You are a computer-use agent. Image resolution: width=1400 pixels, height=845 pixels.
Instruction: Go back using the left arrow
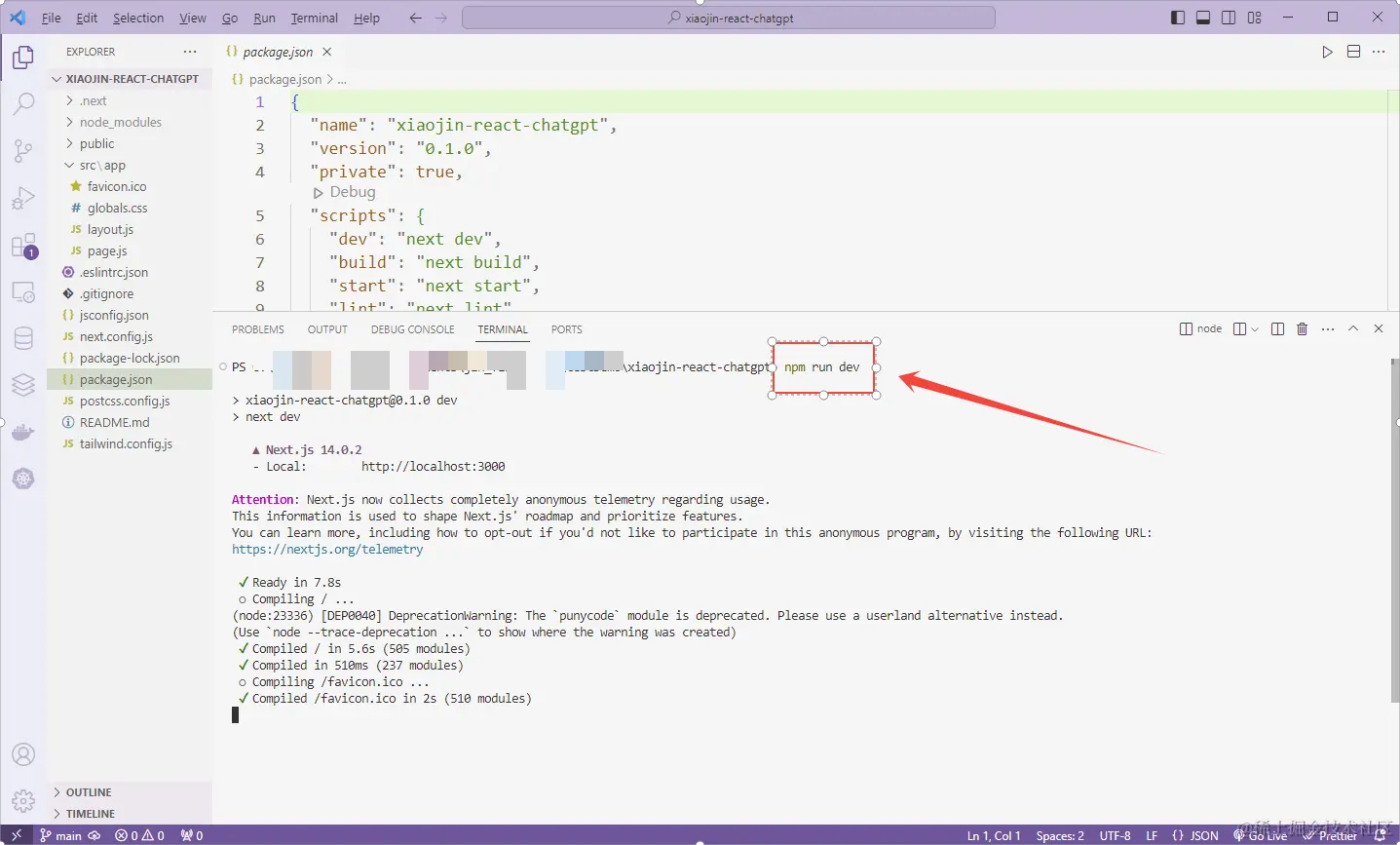pos(416,18)
